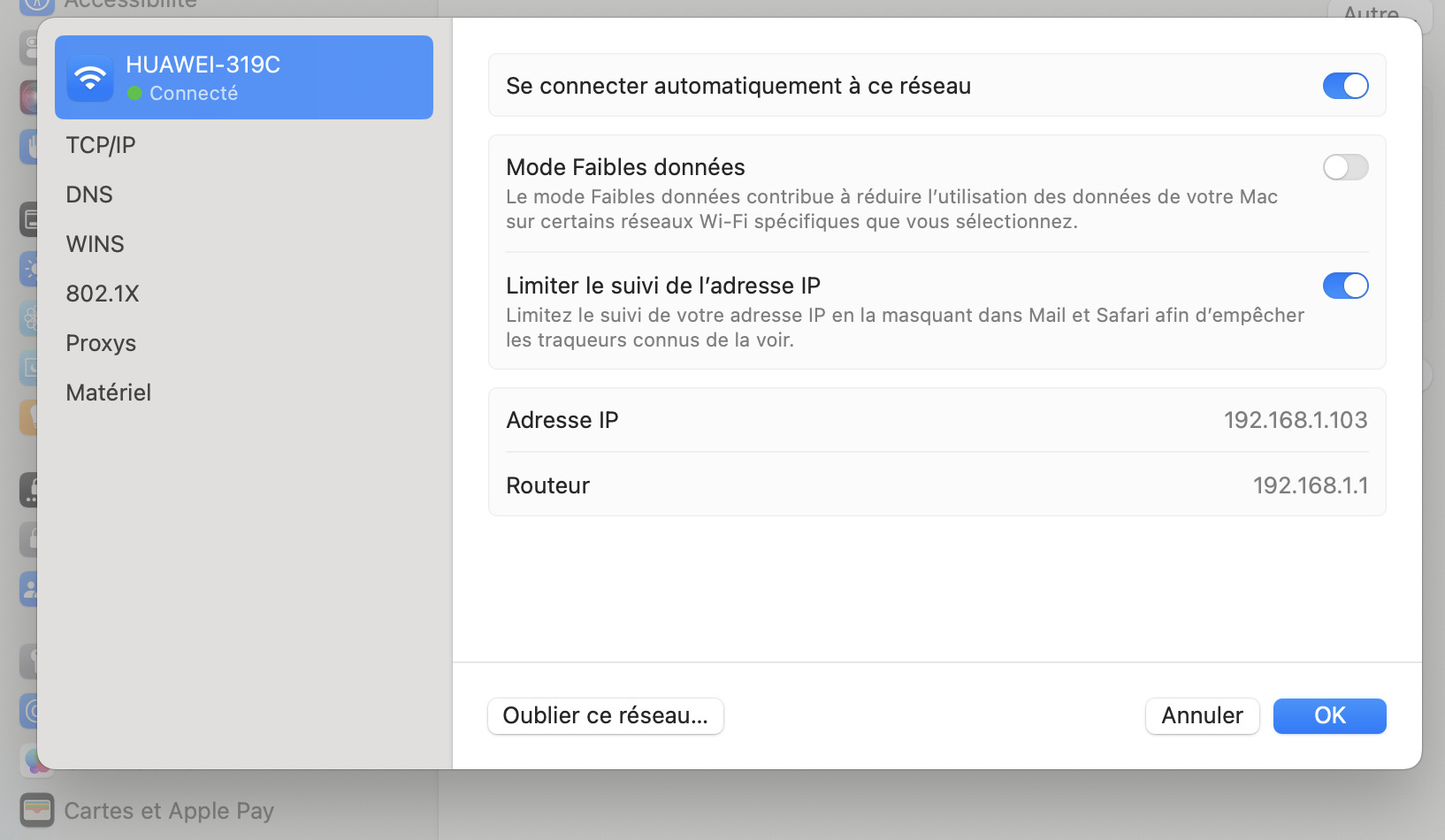Click the Annuler button
The width and height of the screenshot is (1445, 840).
pos(1203,716)
